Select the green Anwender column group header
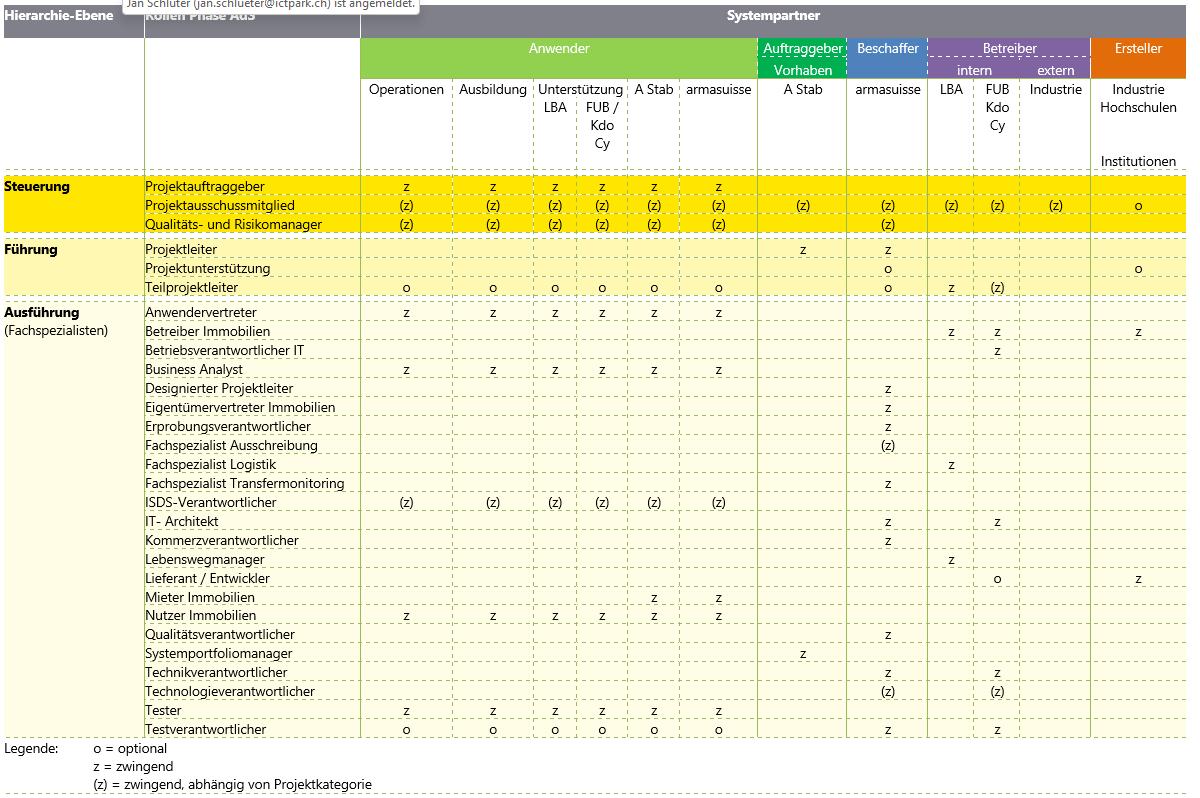 [x=558, y=49]
